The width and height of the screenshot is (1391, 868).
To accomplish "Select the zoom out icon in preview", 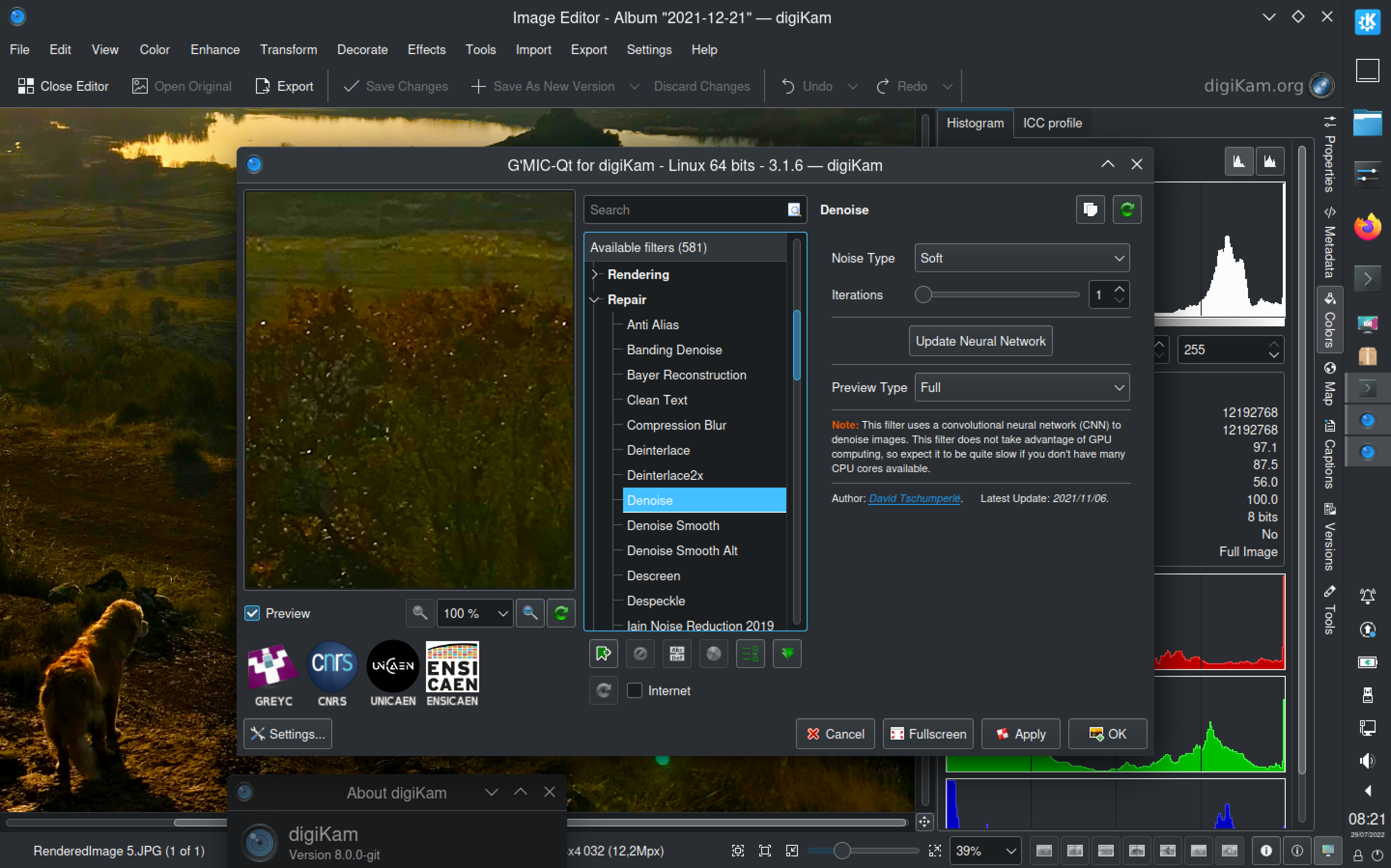I will pos(420,613).
